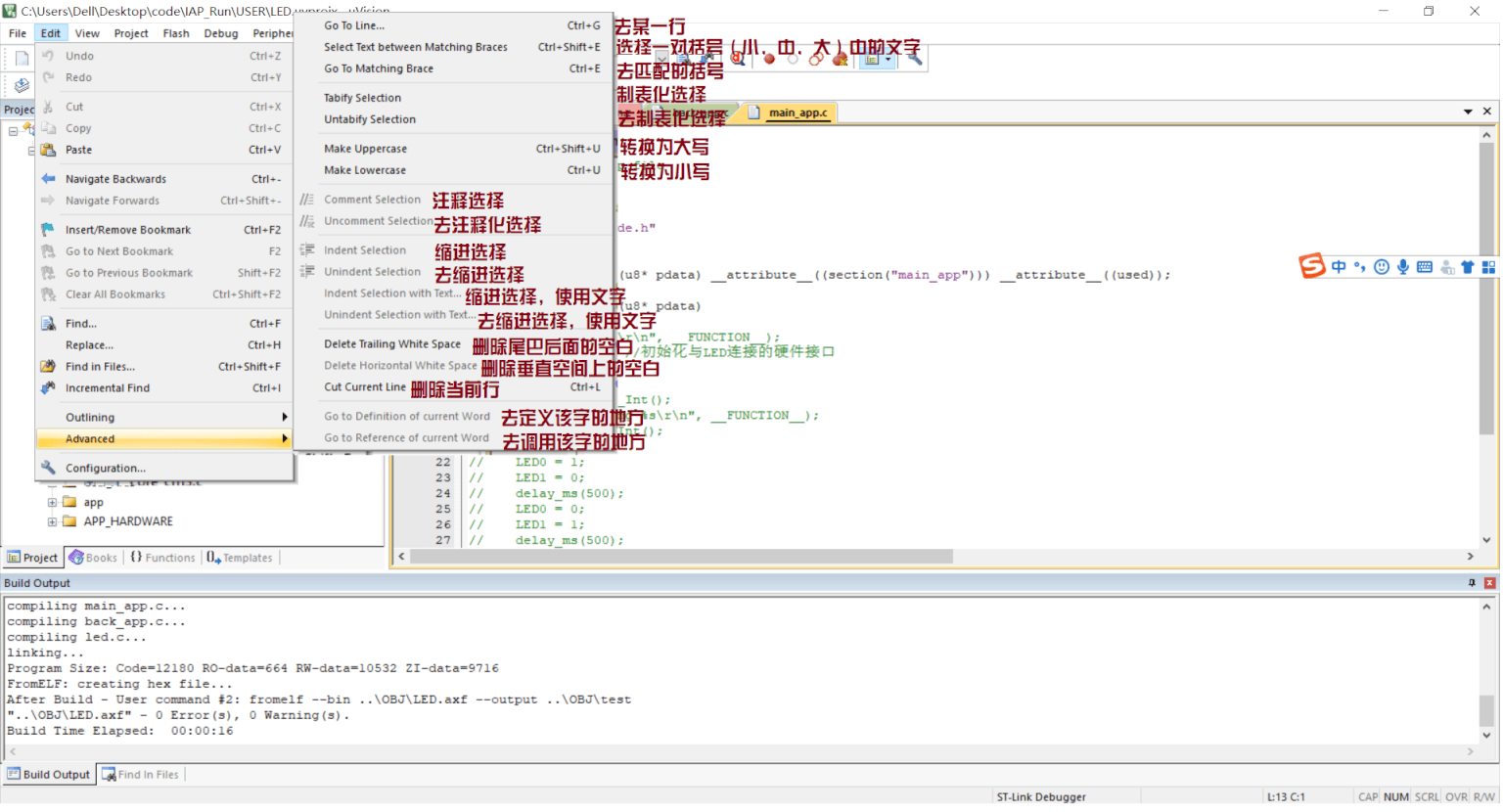Image resolution: width=1503 pixels, height=812 pixels.
Task: Switch to main_app.c editor tab
Action: pos(790,113)
